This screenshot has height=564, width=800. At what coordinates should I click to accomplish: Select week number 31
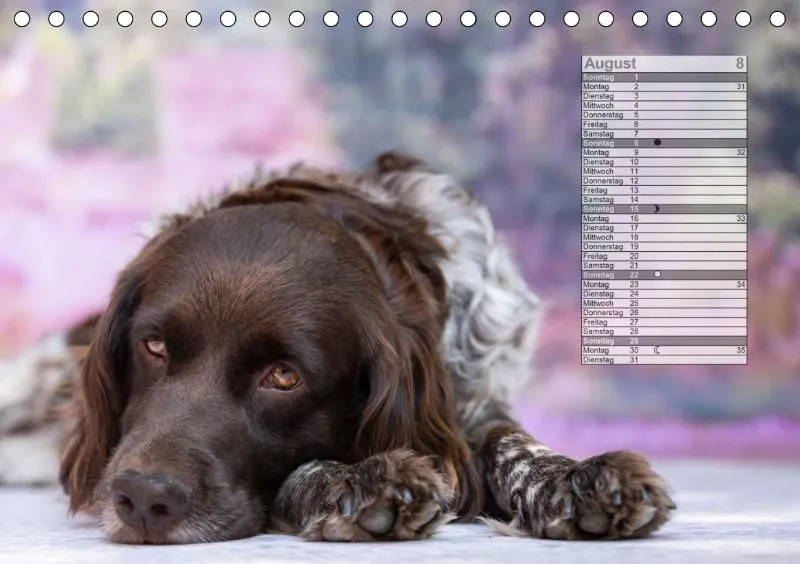pos(741,87)
